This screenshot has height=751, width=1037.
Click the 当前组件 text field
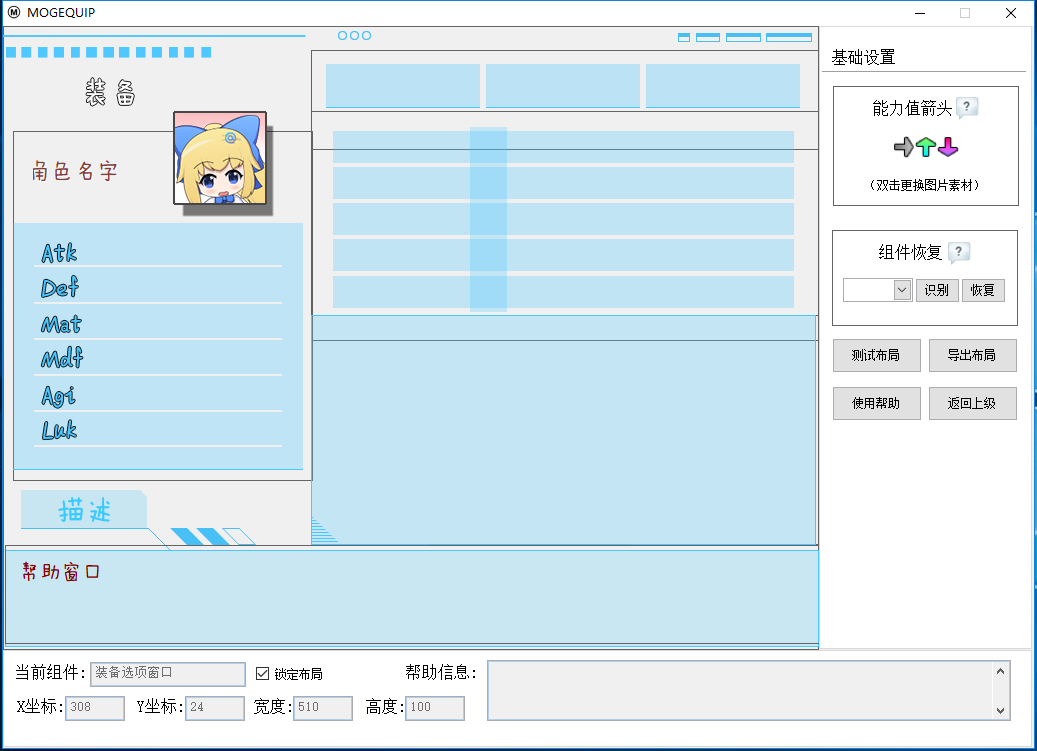[168, 674]
